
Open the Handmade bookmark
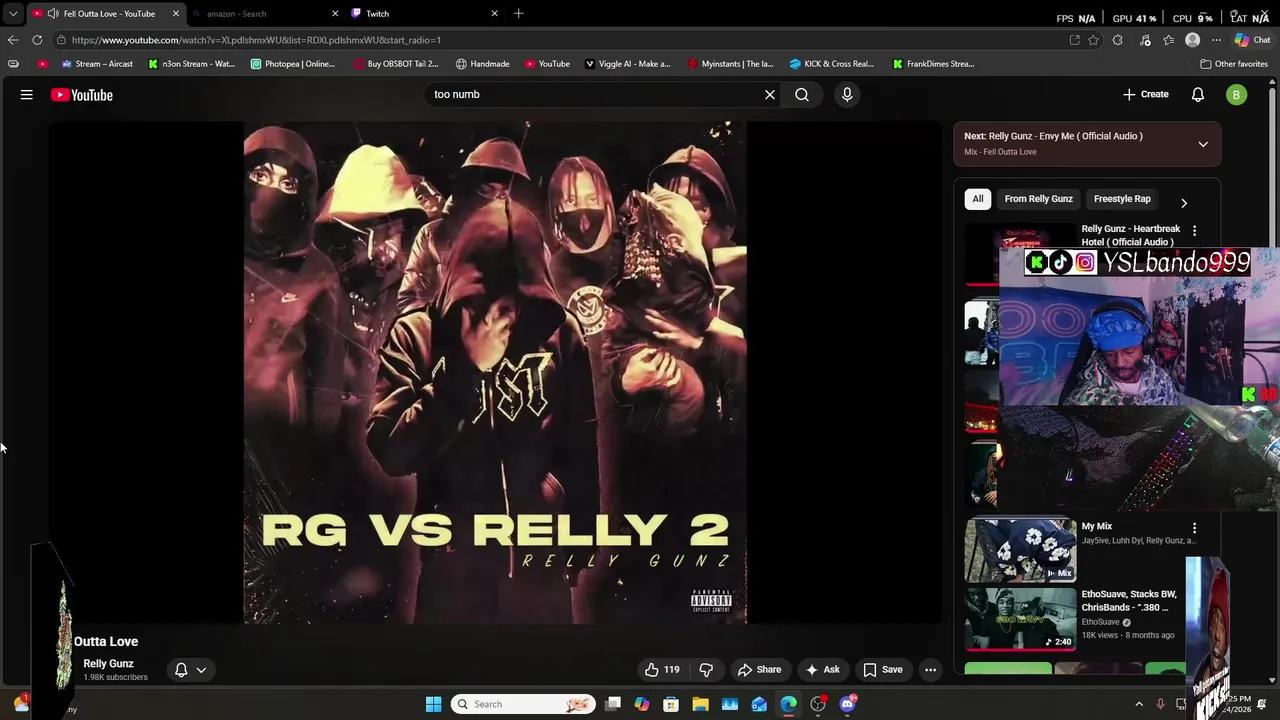482,64
